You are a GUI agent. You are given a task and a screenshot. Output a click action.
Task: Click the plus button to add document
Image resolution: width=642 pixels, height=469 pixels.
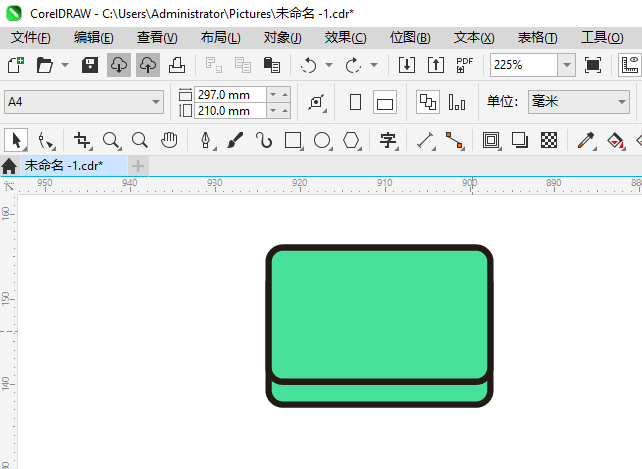138,166
